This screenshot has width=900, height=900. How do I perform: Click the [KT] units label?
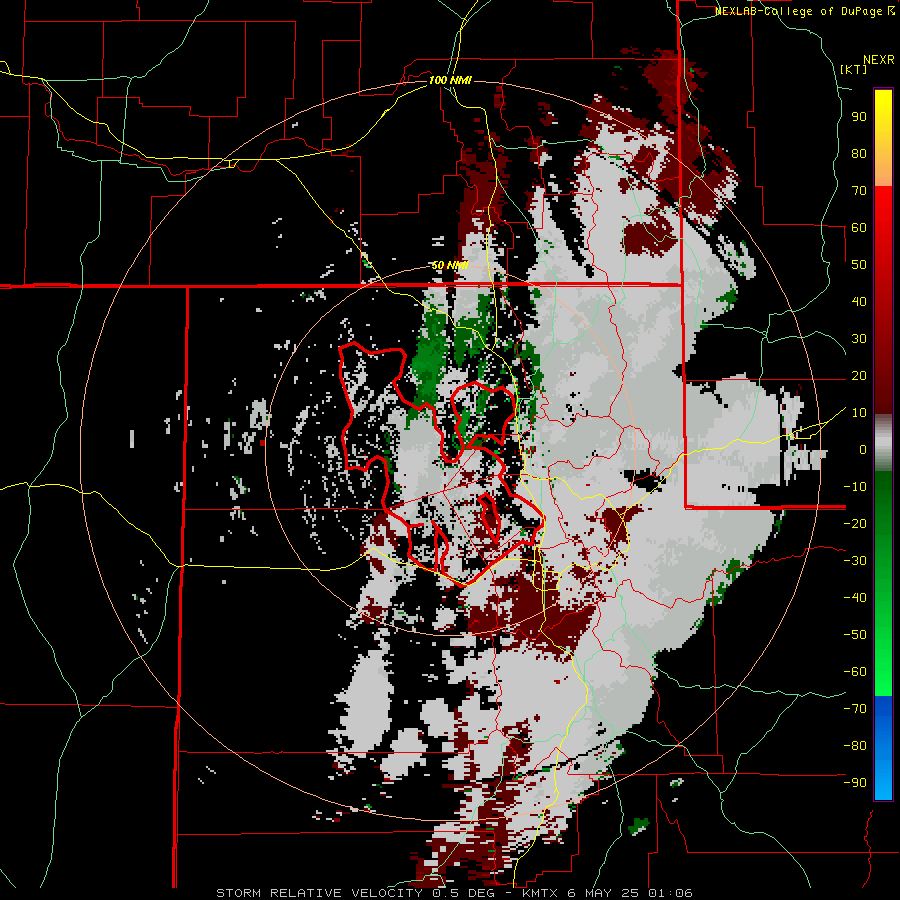(854, 69)
